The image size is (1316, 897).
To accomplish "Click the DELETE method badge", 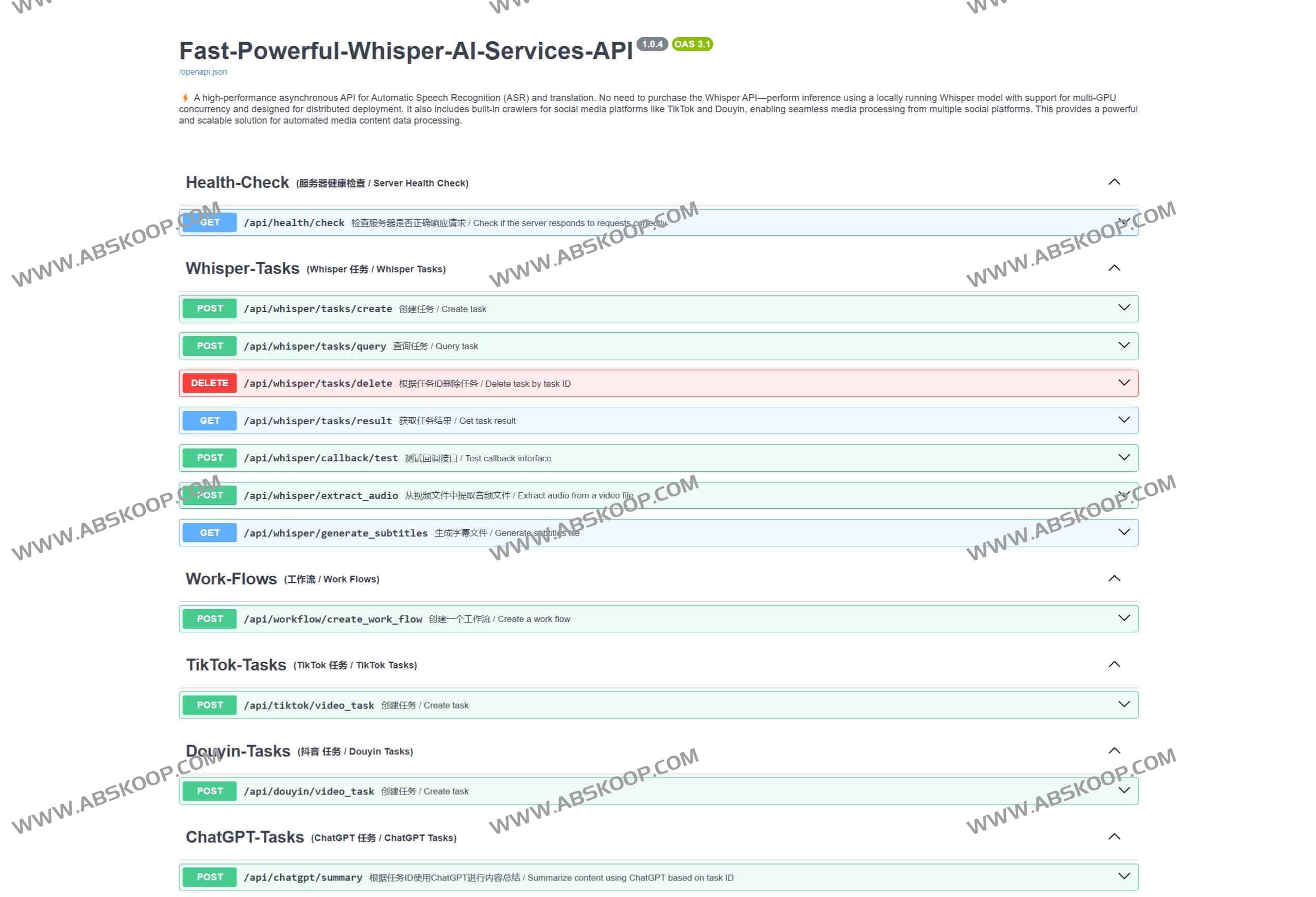I will click(x=210, y=383).
